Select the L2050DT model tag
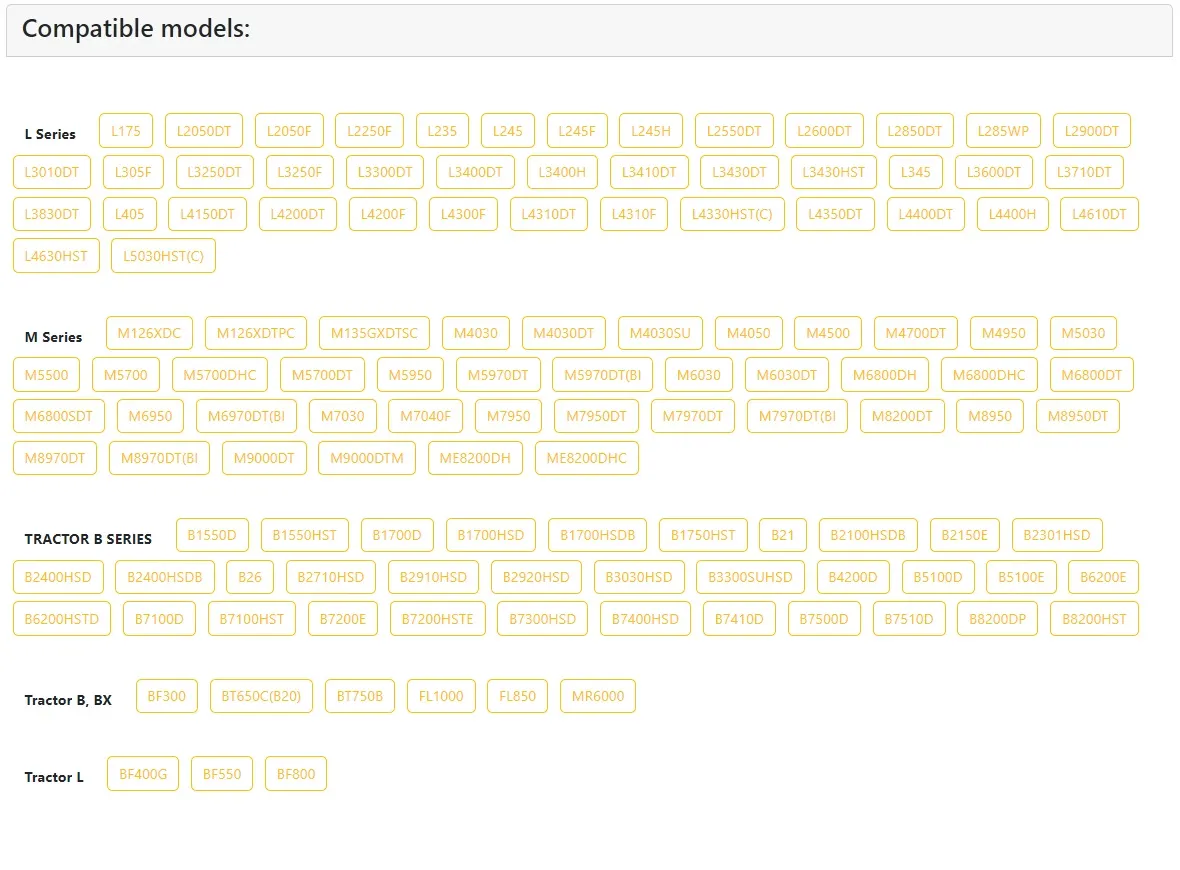Screen dimensions: 1180x870 (x=204, y=131)
